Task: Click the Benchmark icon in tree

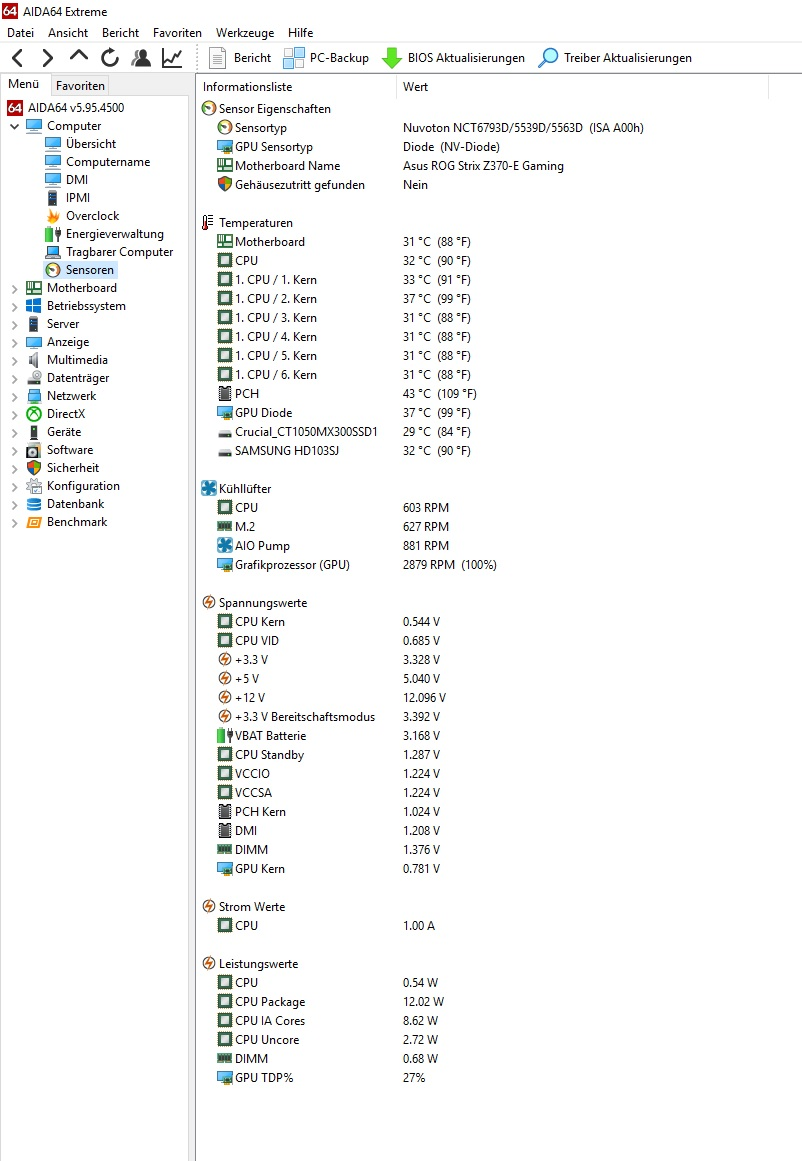Action: pyautogui.click(x=34, y=522)
